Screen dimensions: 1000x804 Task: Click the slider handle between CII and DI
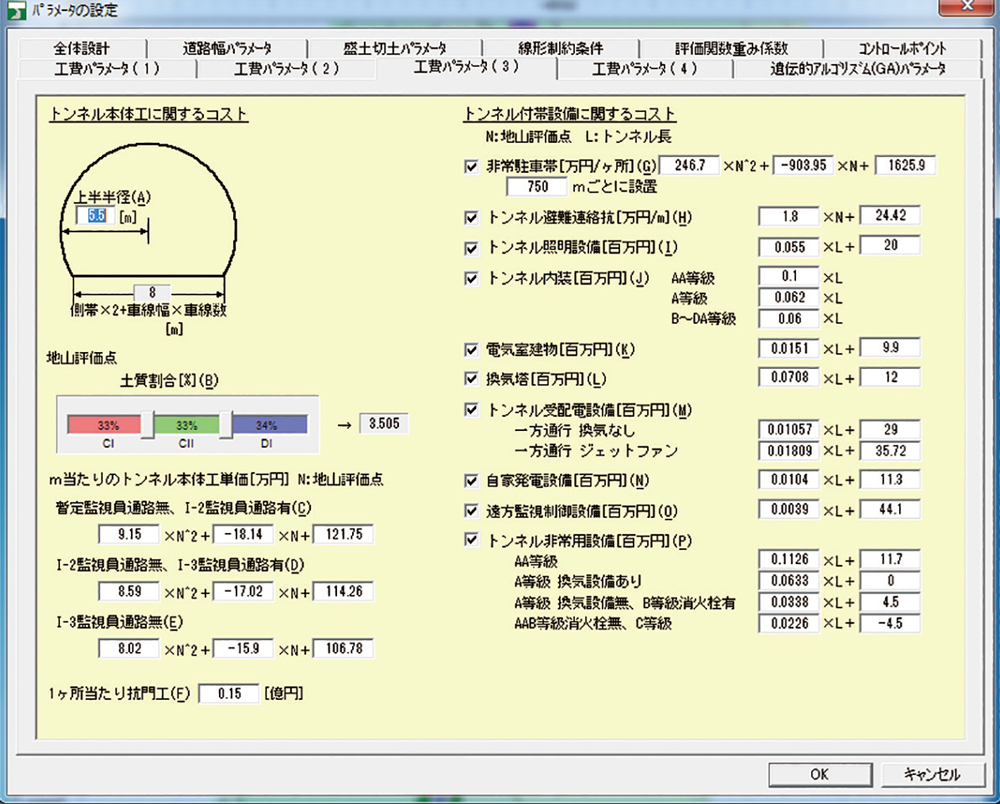tap(226, 425)
